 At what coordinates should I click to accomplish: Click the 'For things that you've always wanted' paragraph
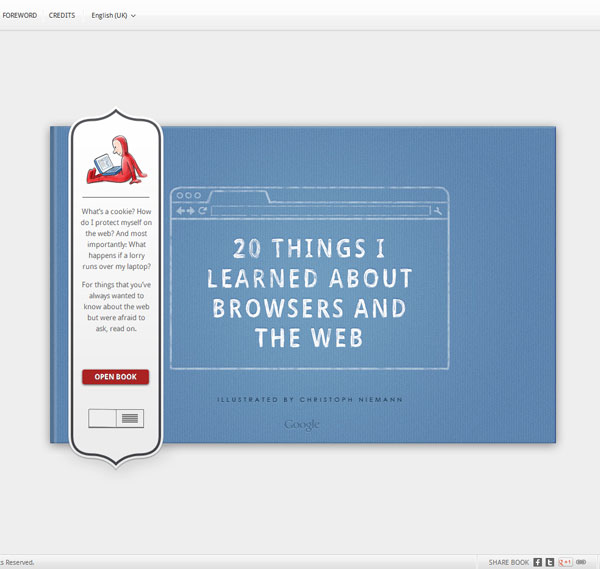(x=116, y=307)
